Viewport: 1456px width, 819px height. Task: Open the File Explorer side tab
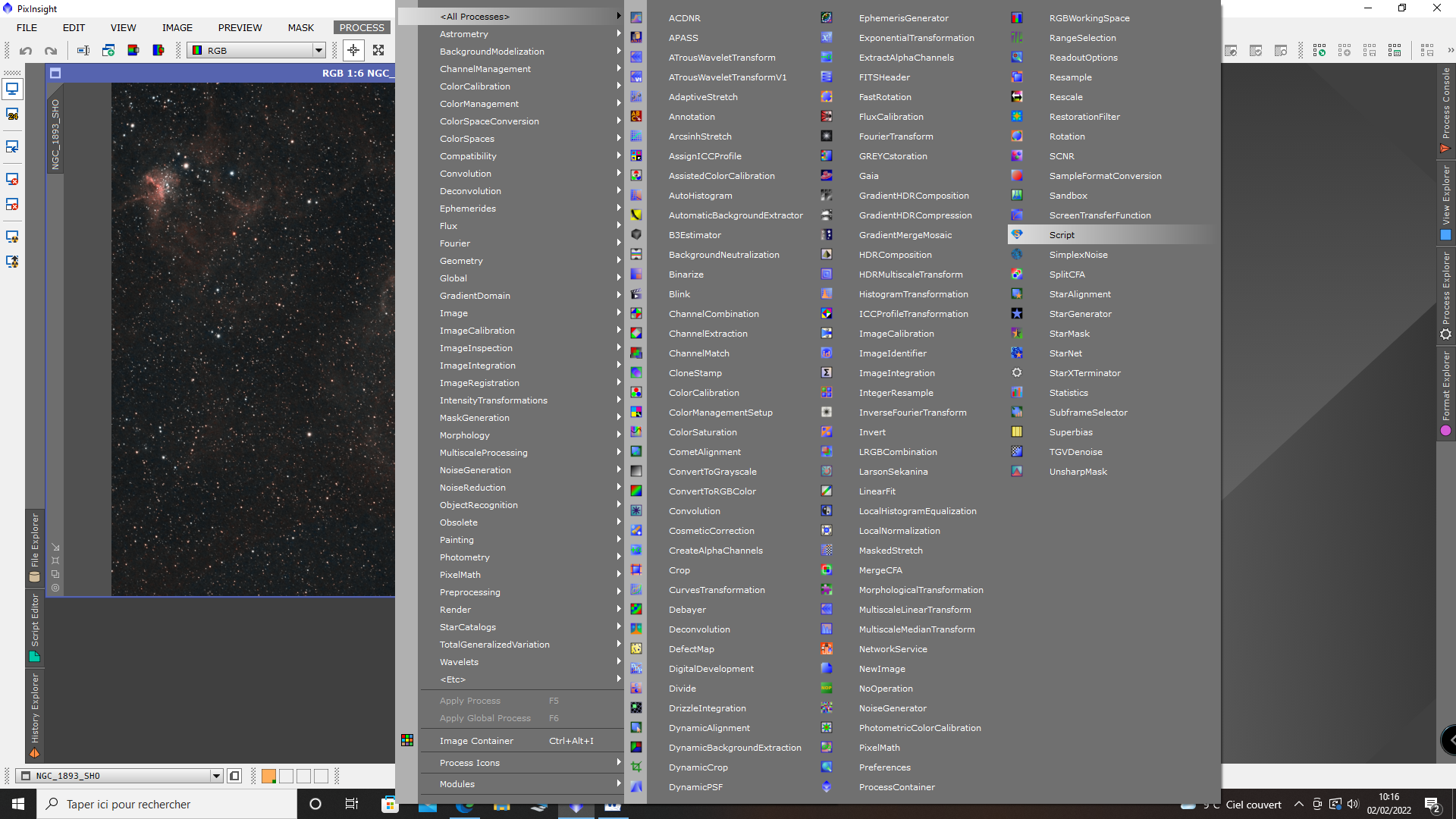(34, 548)
